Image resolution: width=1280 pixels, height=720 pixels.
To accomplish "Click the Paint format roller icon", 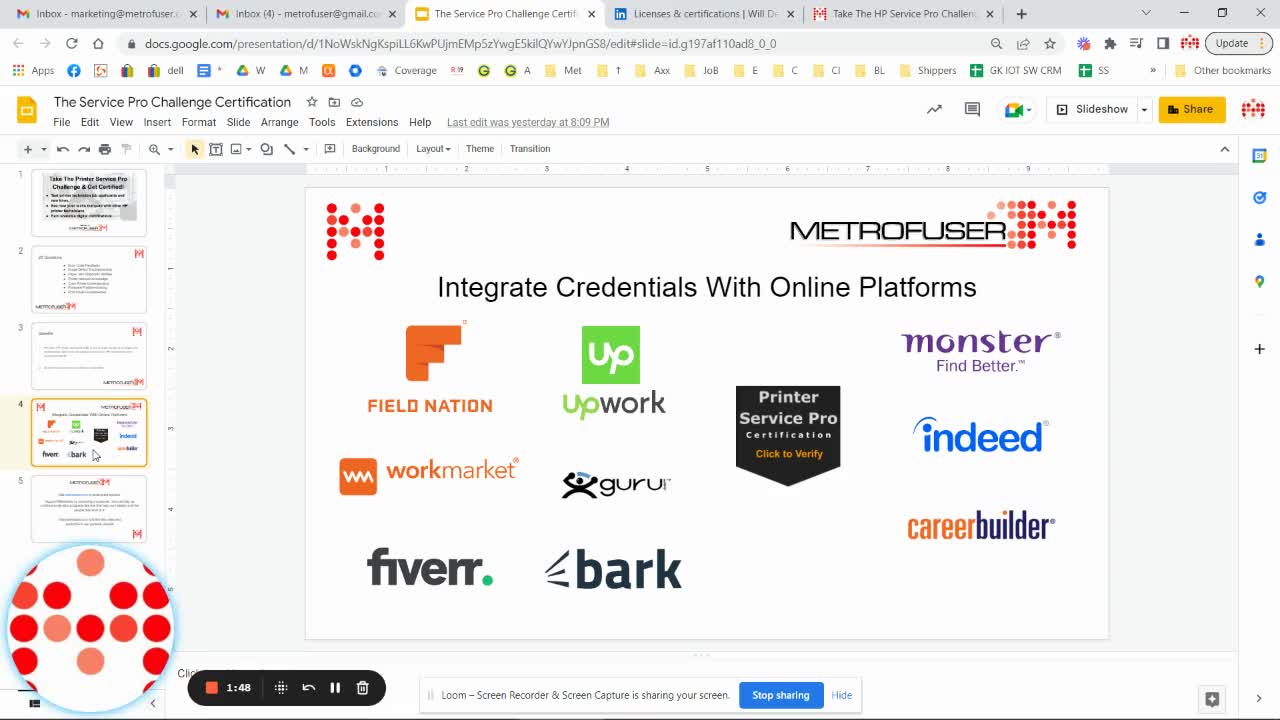I will tap(126, 149).
